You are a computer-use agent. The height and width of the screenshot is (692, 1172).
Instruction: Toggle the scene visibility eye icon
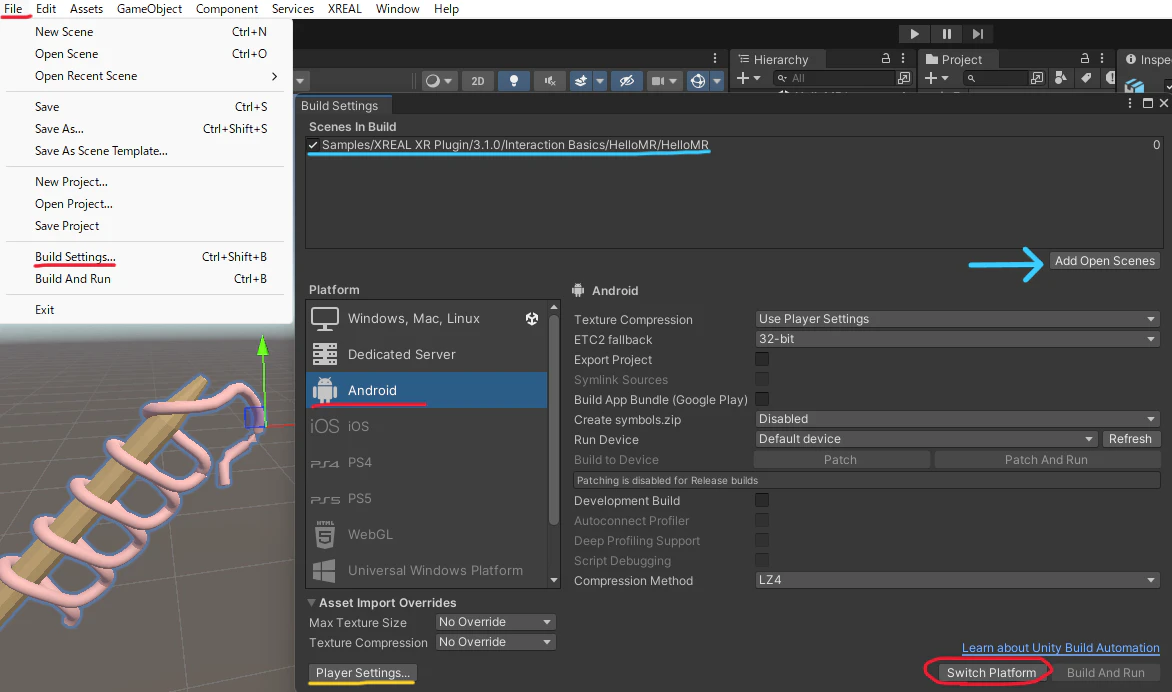coord(626,81)
